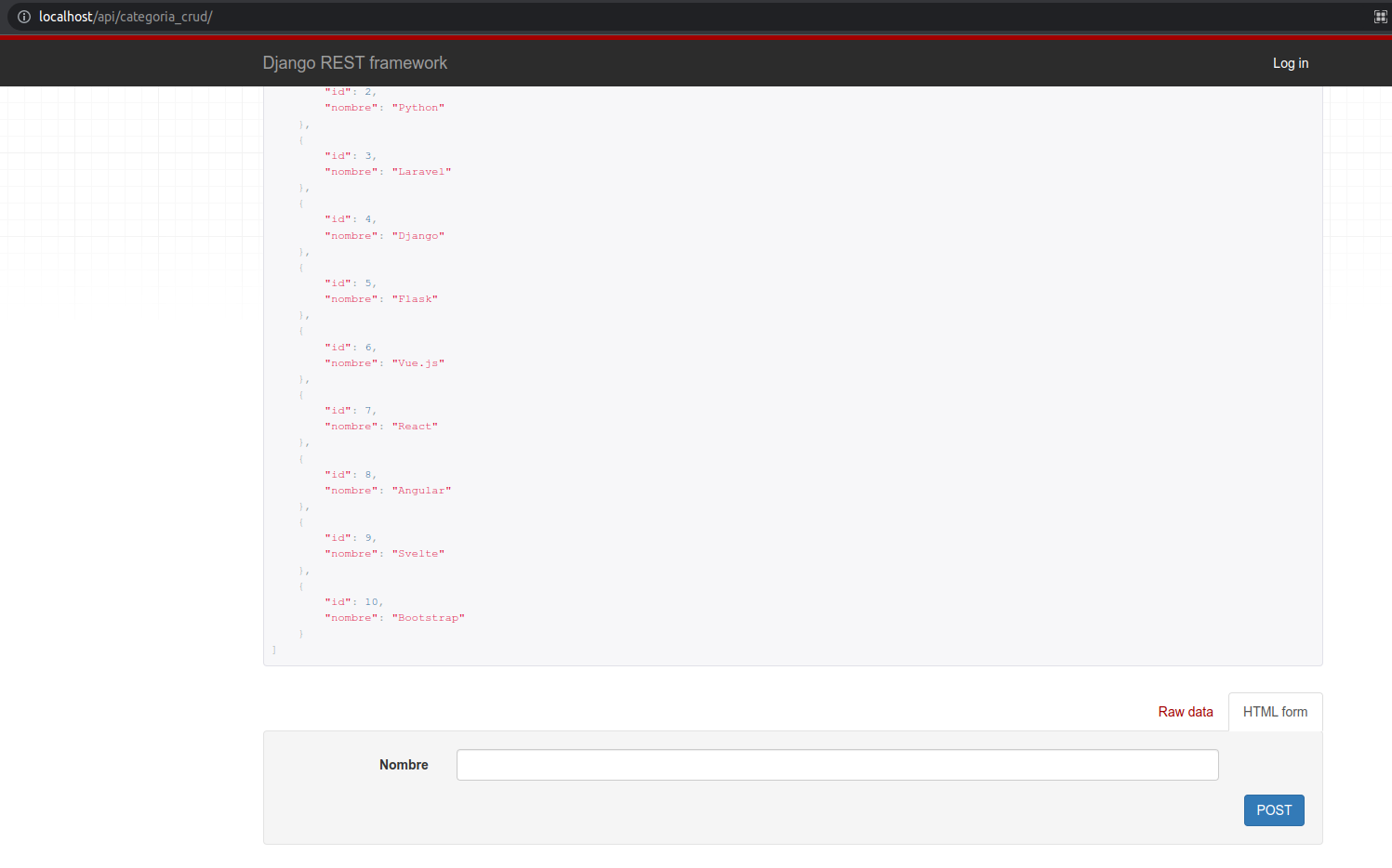This screenshot has height=868, width=1392.
Task: Click the Nombre form label
Action: (x=404, y=765)
